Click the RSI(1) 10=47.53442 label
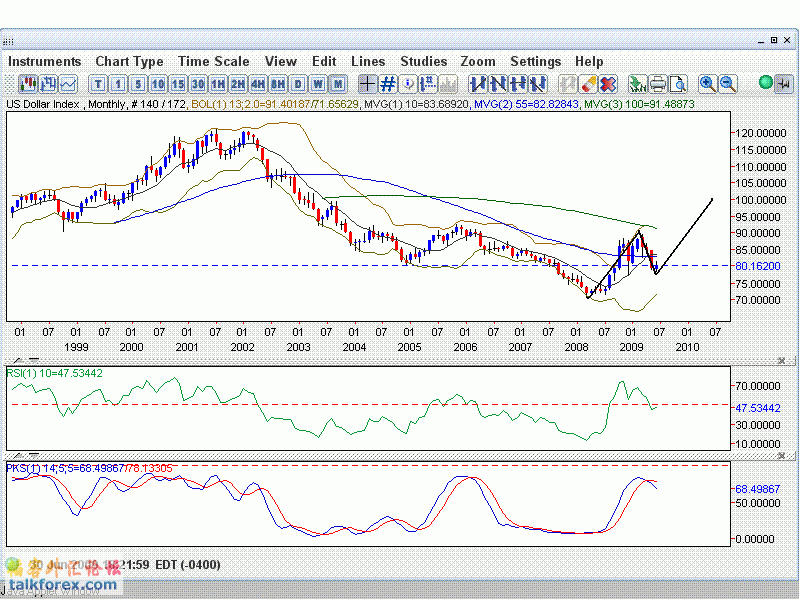 point(54,373)
